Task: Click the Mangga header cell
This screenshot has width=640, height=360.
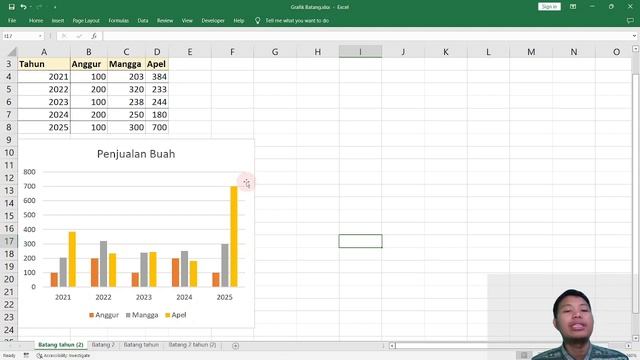Action: click(x=126, y=64)
